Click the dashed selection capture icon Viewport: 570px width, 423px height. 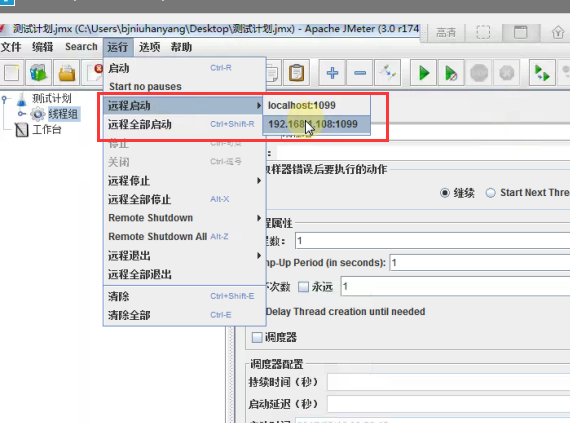[483, 32]
